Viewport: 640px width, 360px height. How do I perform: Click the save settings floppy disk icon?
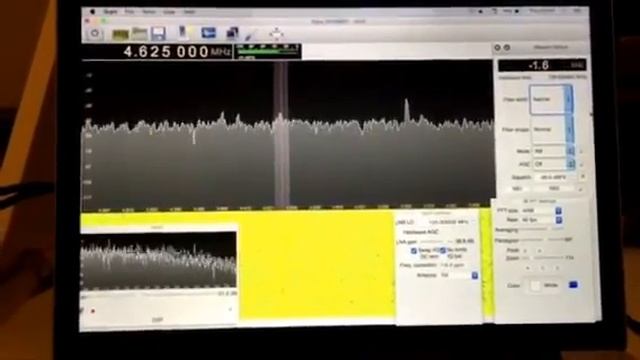tap(158, 33)
